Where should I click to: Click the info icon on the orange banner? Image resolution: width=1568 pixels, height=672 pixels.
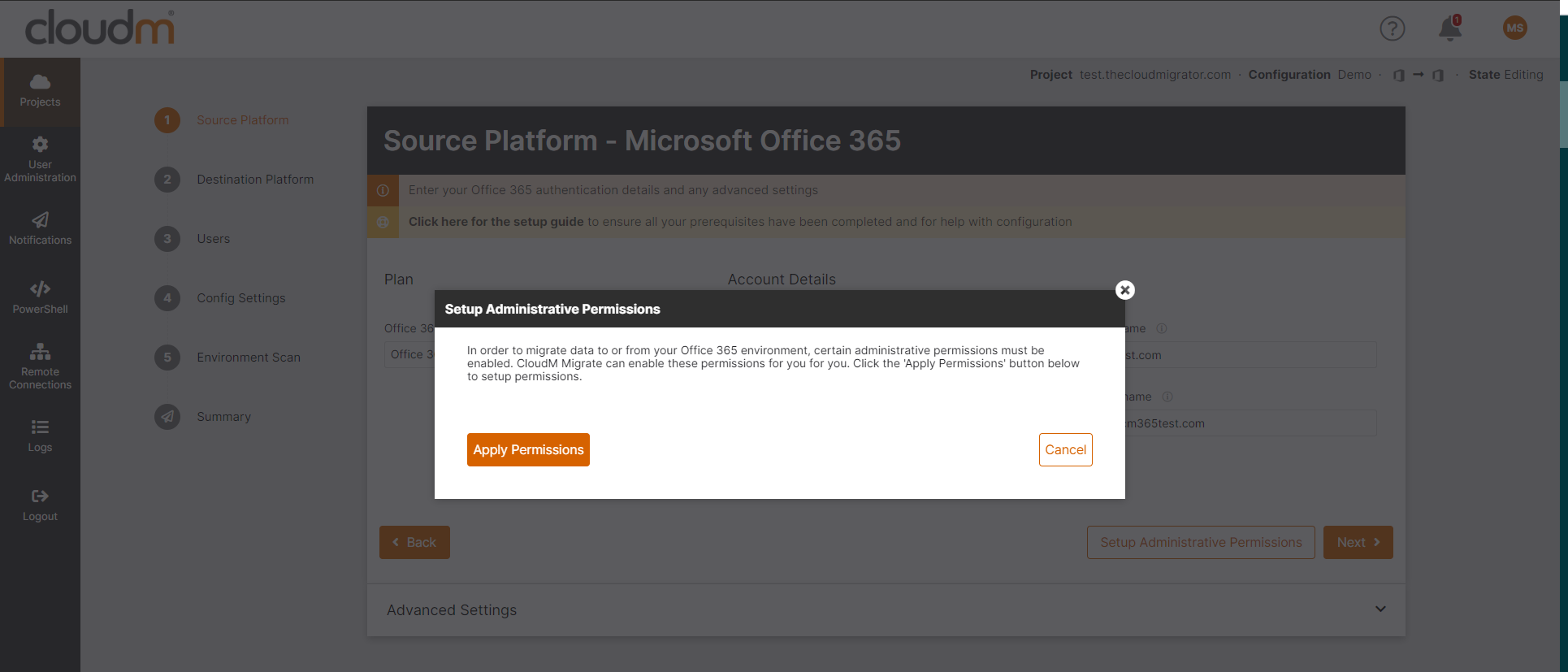(383, 190)
